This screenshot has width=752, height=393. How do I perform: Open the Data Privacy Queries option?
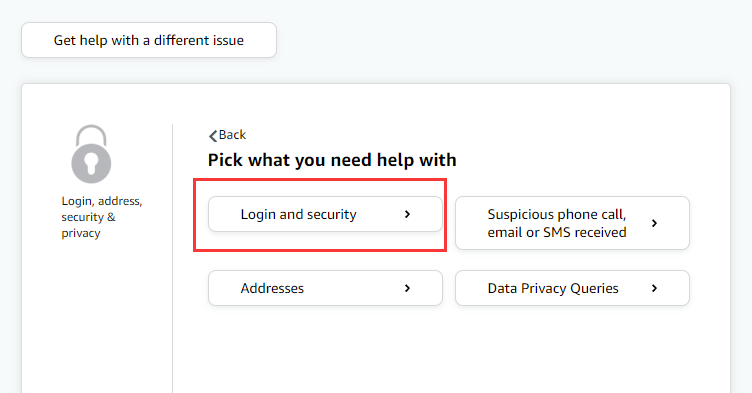572,288
